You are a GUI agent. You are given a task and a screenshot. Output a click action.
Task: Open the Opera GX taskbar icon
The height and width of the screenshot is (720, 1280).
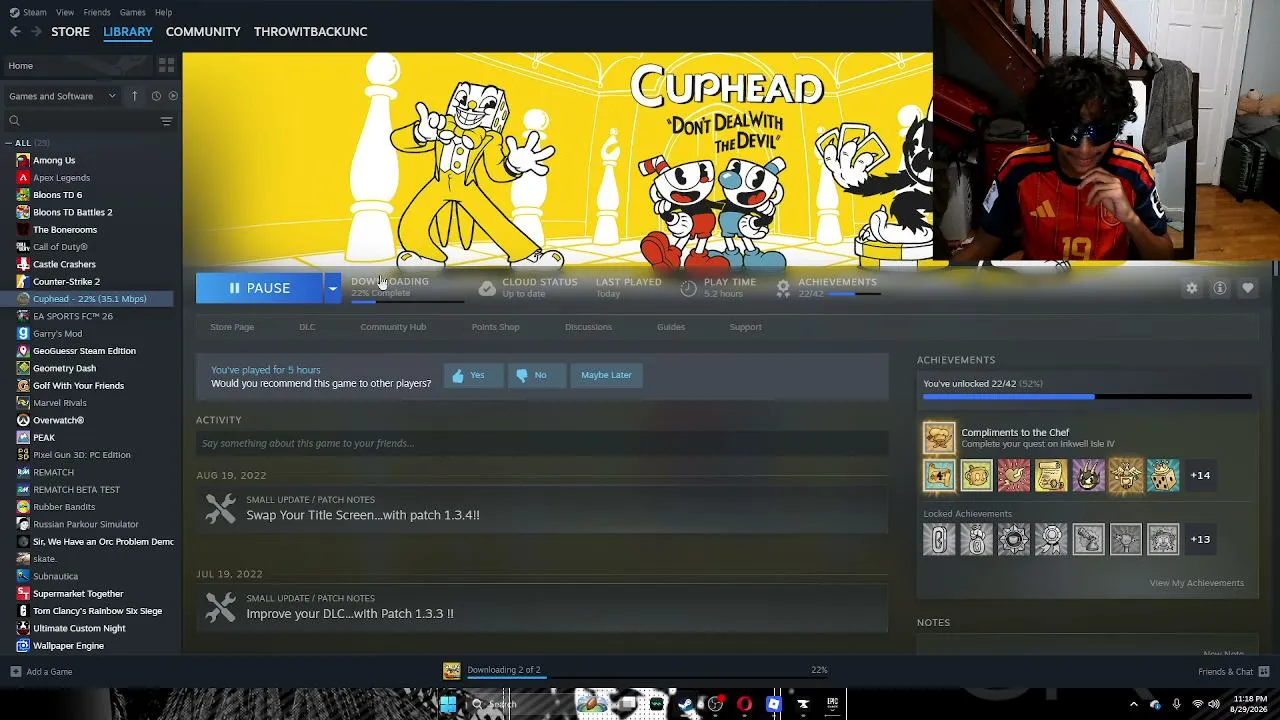[744, 704]
